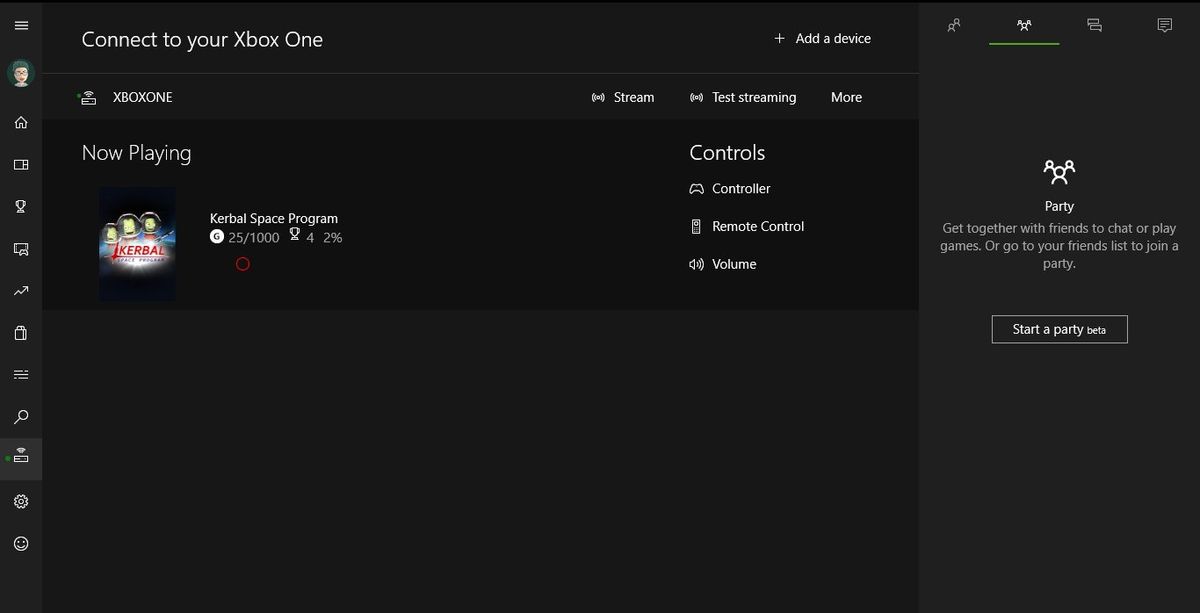Switch to the Friends tab

954,25
